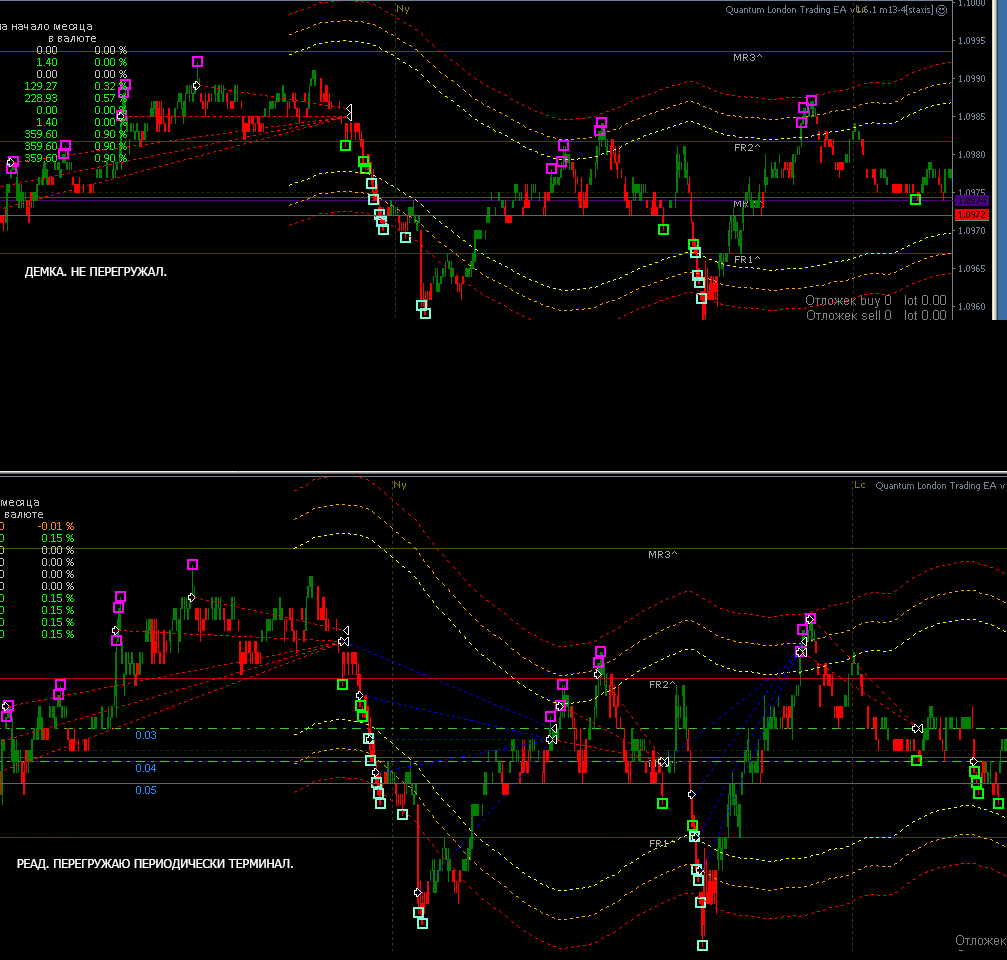Click the lowest cyan marker below FR1^ in ДЕМКА chart

[x=701, y=298]
